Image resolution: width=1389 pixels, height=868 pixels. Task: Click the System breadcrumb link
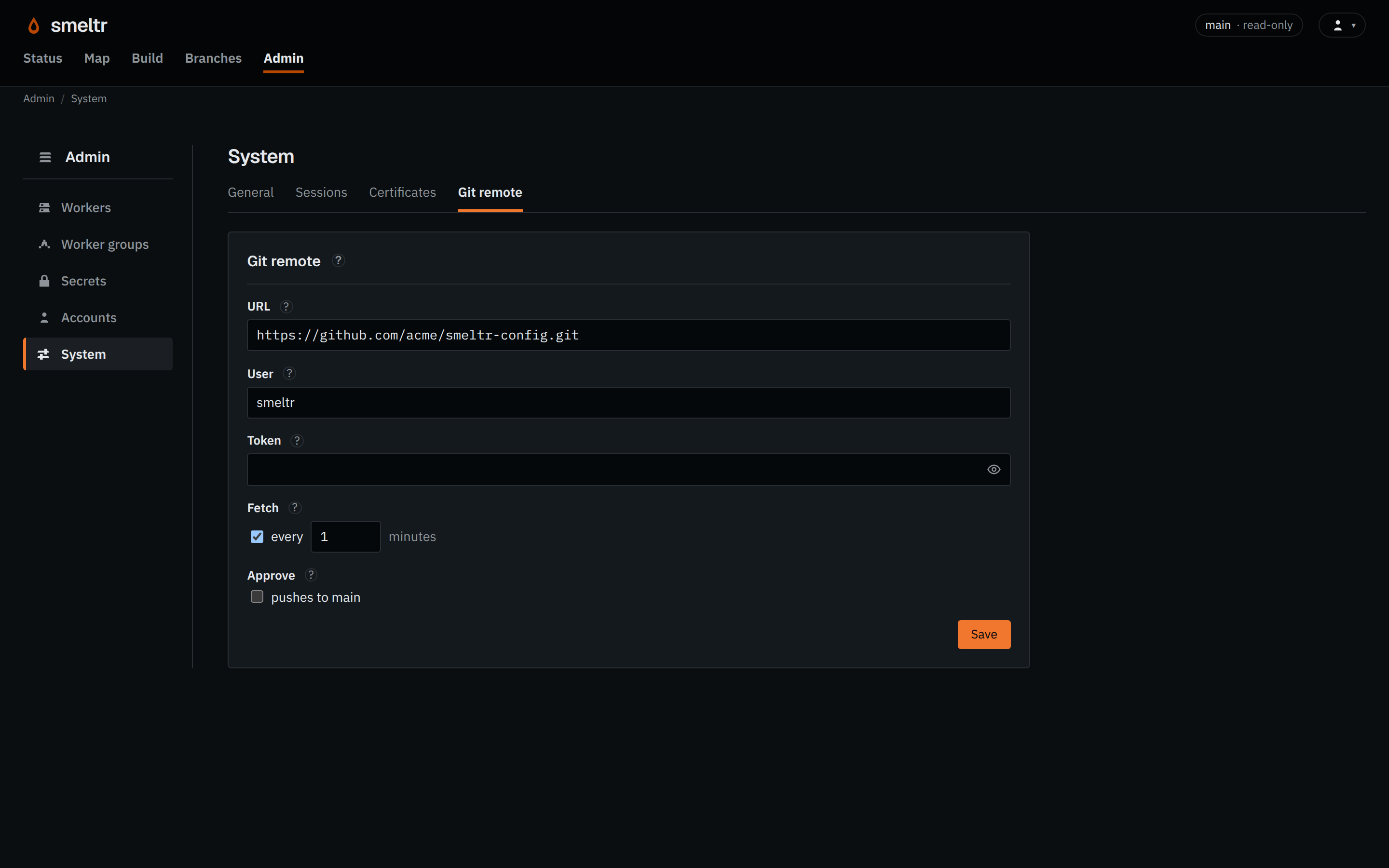[x=89, y=99]
